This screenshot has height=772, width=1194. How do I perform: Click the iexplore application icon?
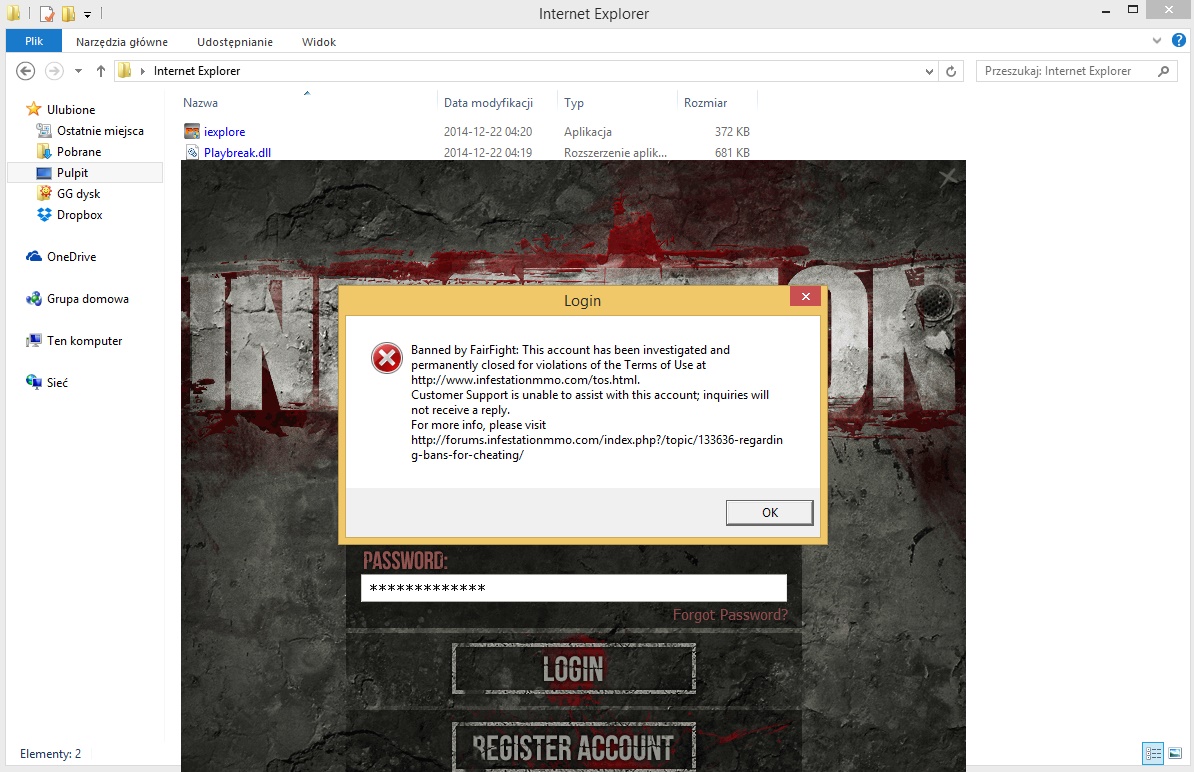click(192, 132)
